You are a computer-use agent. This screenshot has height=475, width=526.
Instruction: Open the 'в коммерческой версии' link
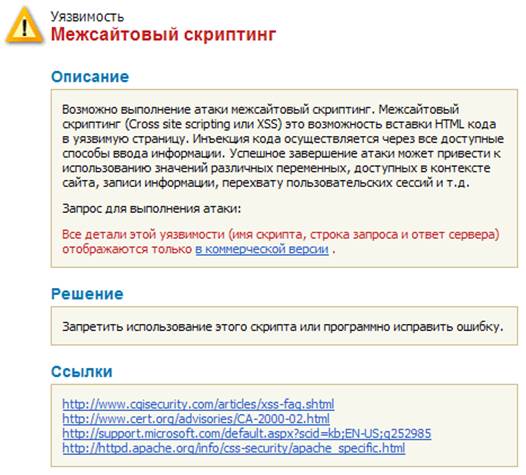(262, 249)
